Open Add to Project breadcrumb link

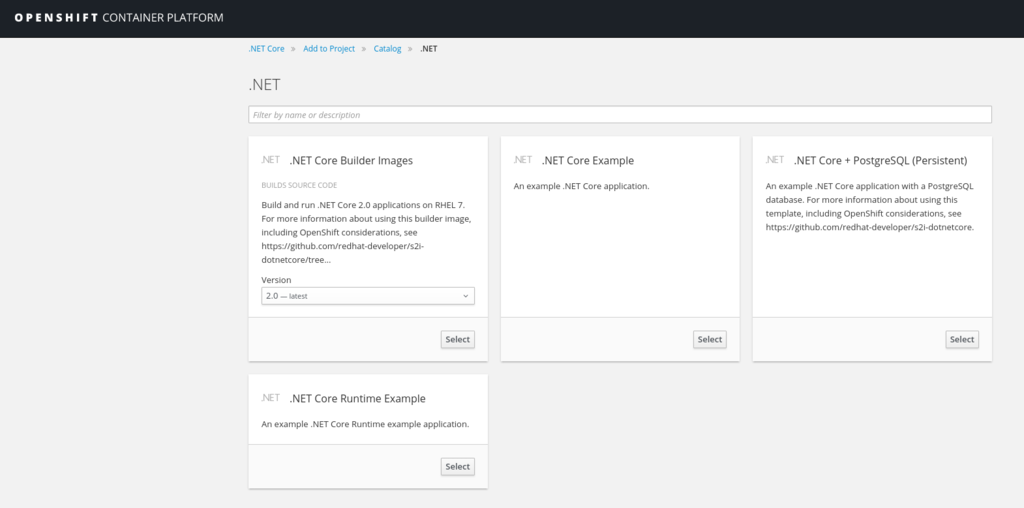click(x=329, y=48)
